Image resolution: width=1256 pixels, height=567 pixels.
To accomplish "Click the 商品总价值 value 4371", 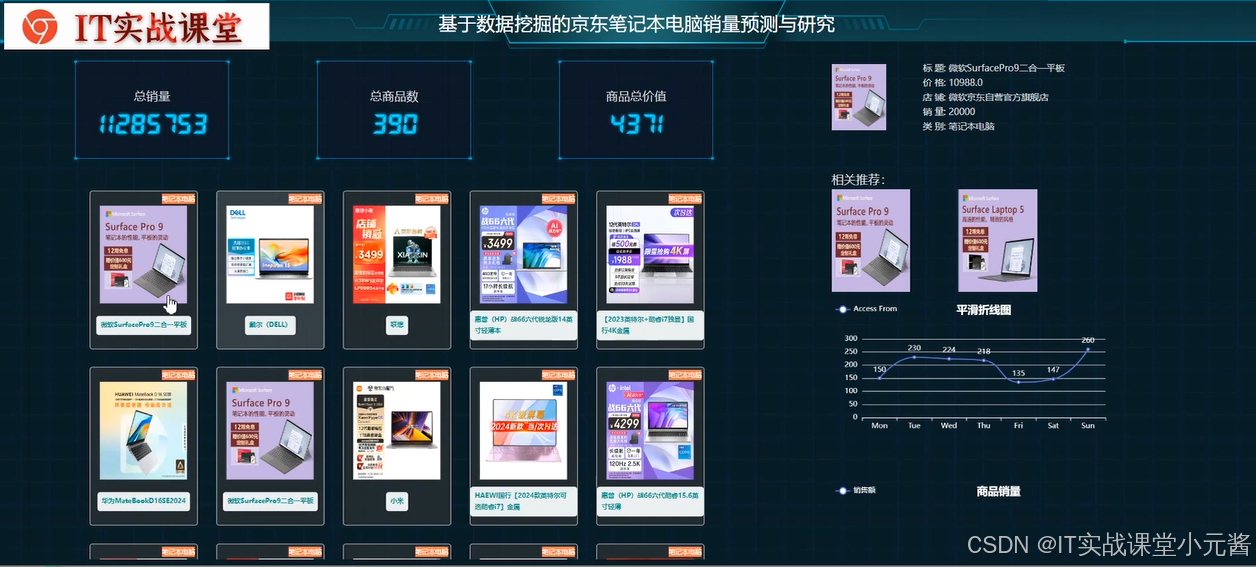I will point(637,124).
